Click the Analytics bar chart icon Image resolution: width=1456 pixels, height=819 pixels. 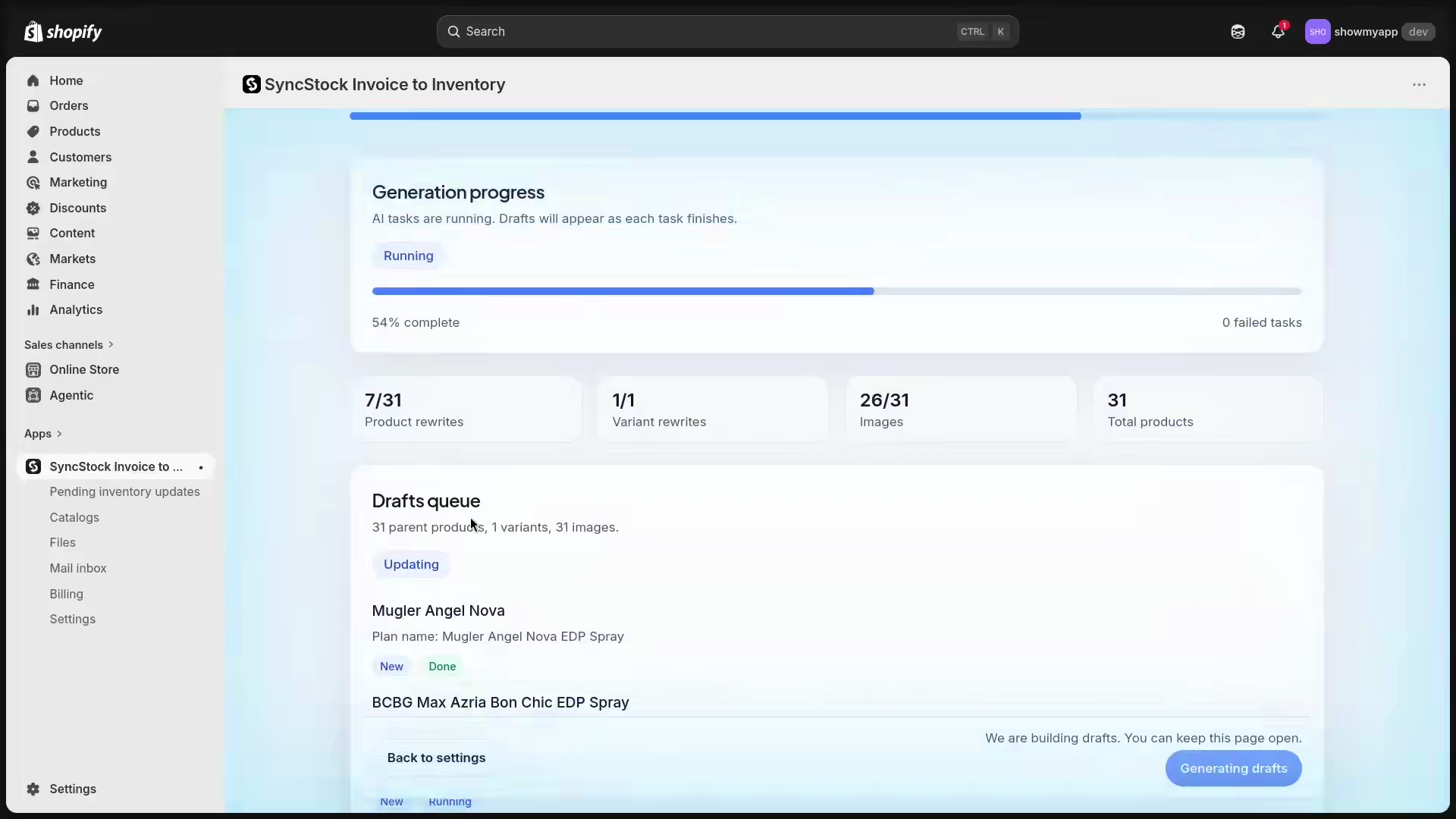(x=33, y=309)
